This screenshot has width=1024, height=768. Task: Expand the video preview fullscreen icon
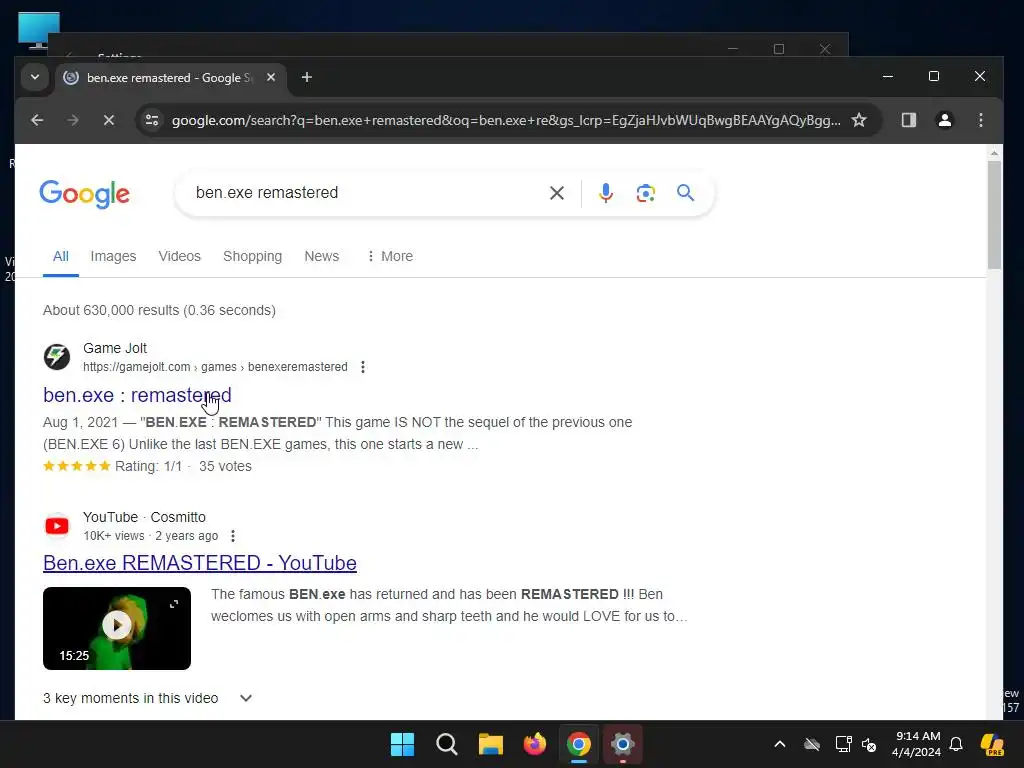point(174,604)
